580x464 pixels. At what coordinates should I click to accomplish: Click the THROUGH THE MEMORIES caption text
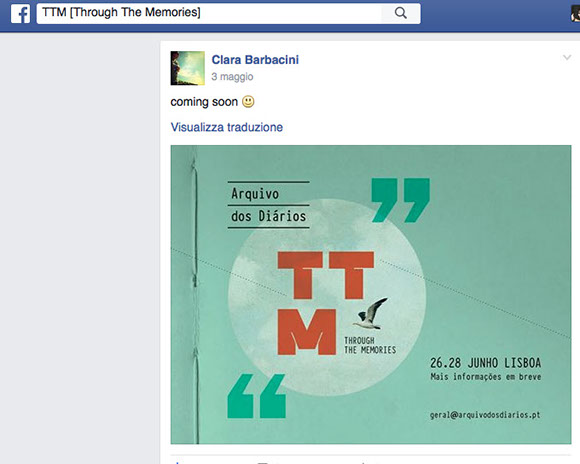point(370,345)
